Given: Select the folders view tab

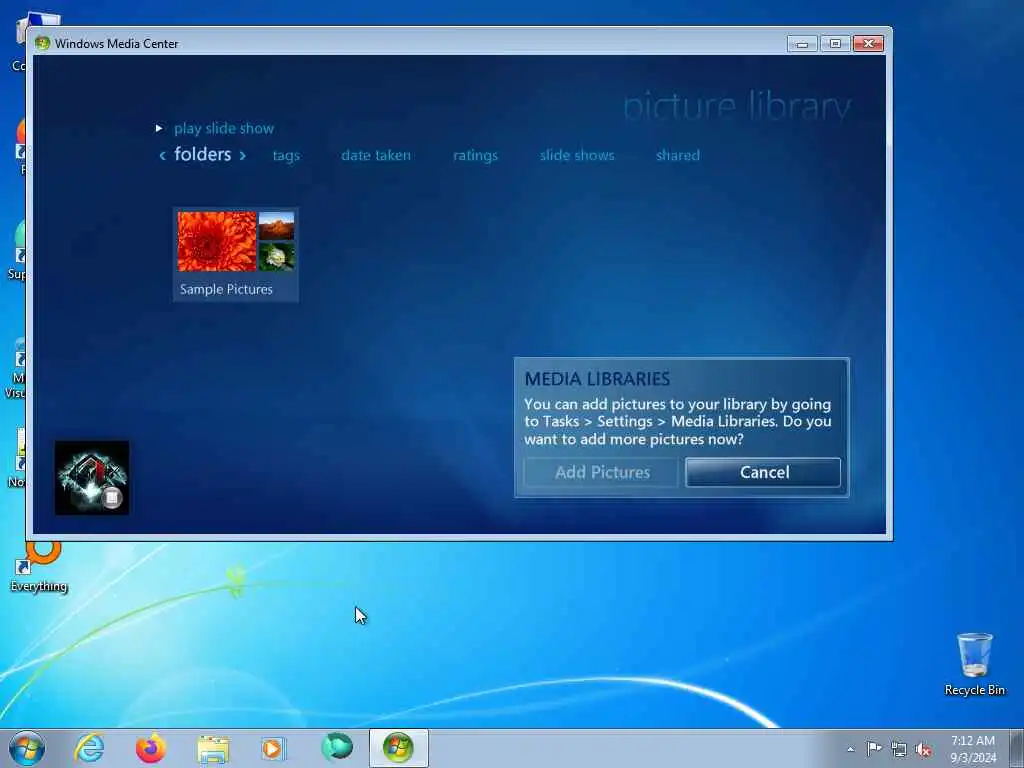Looking at the screenshot, I should 202,154.
